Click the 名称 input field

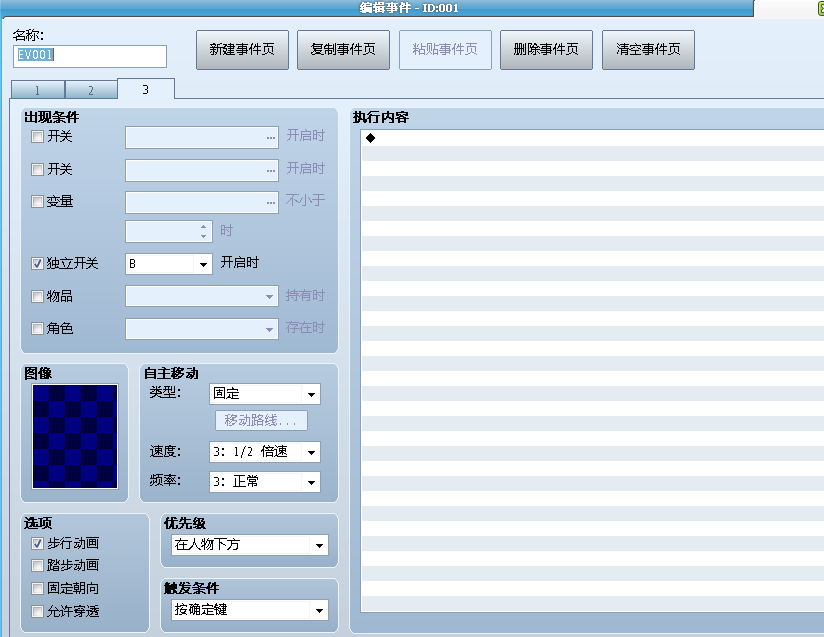click(90, 56)
